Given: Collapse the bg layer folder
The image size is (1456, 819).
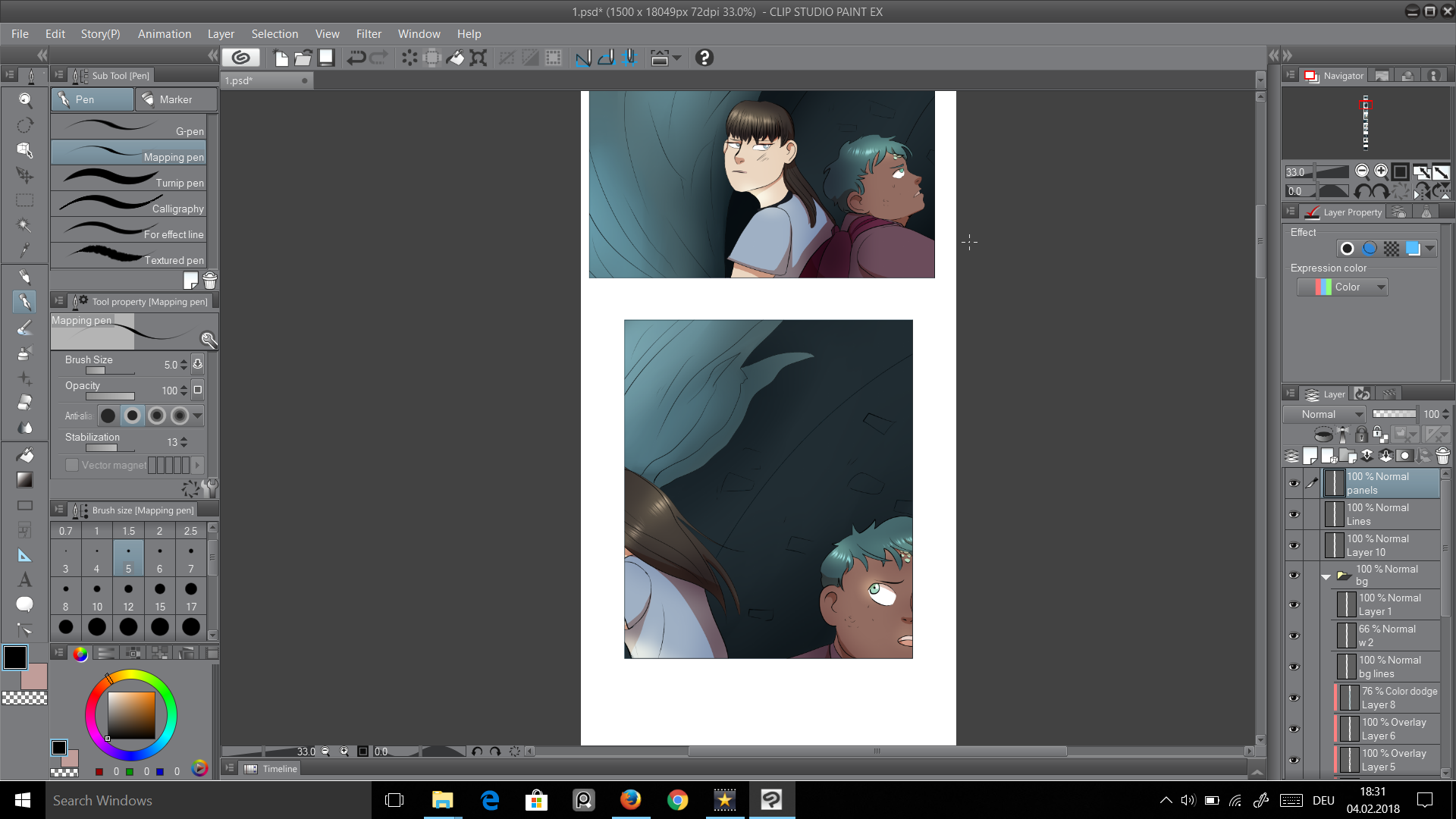Looking at the screenshot, I should [1326, 576].
